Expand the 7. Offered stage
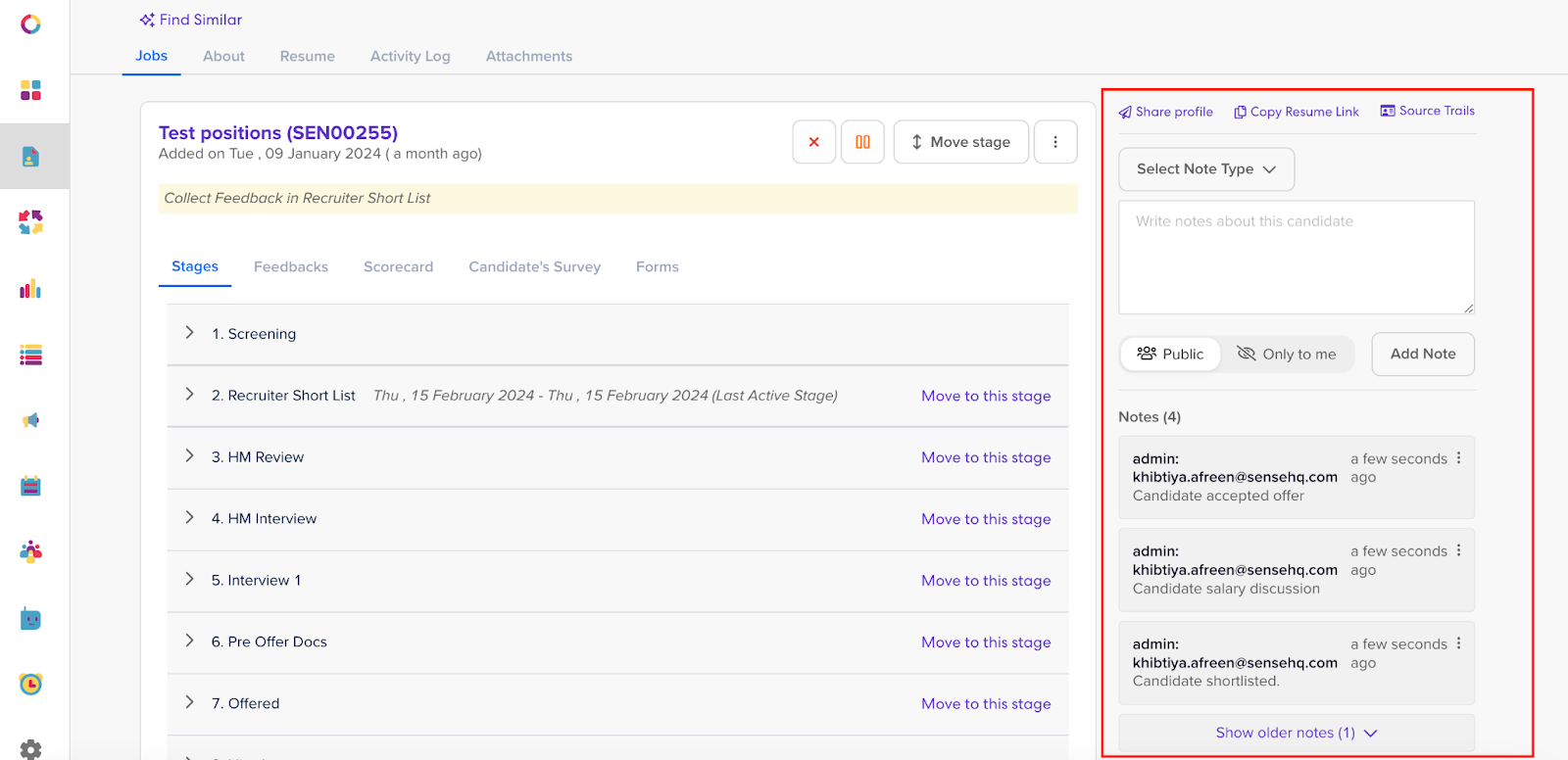Image resolution: width=1568 pixels, height=760 pixels. [189, 702]
